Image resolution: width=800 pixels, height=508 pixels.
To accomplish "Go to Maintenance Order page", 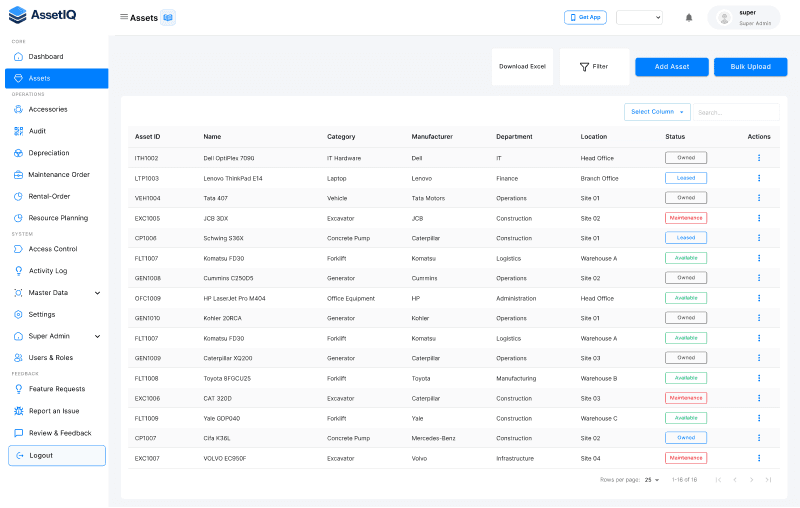I will click(x=57, y=174).
